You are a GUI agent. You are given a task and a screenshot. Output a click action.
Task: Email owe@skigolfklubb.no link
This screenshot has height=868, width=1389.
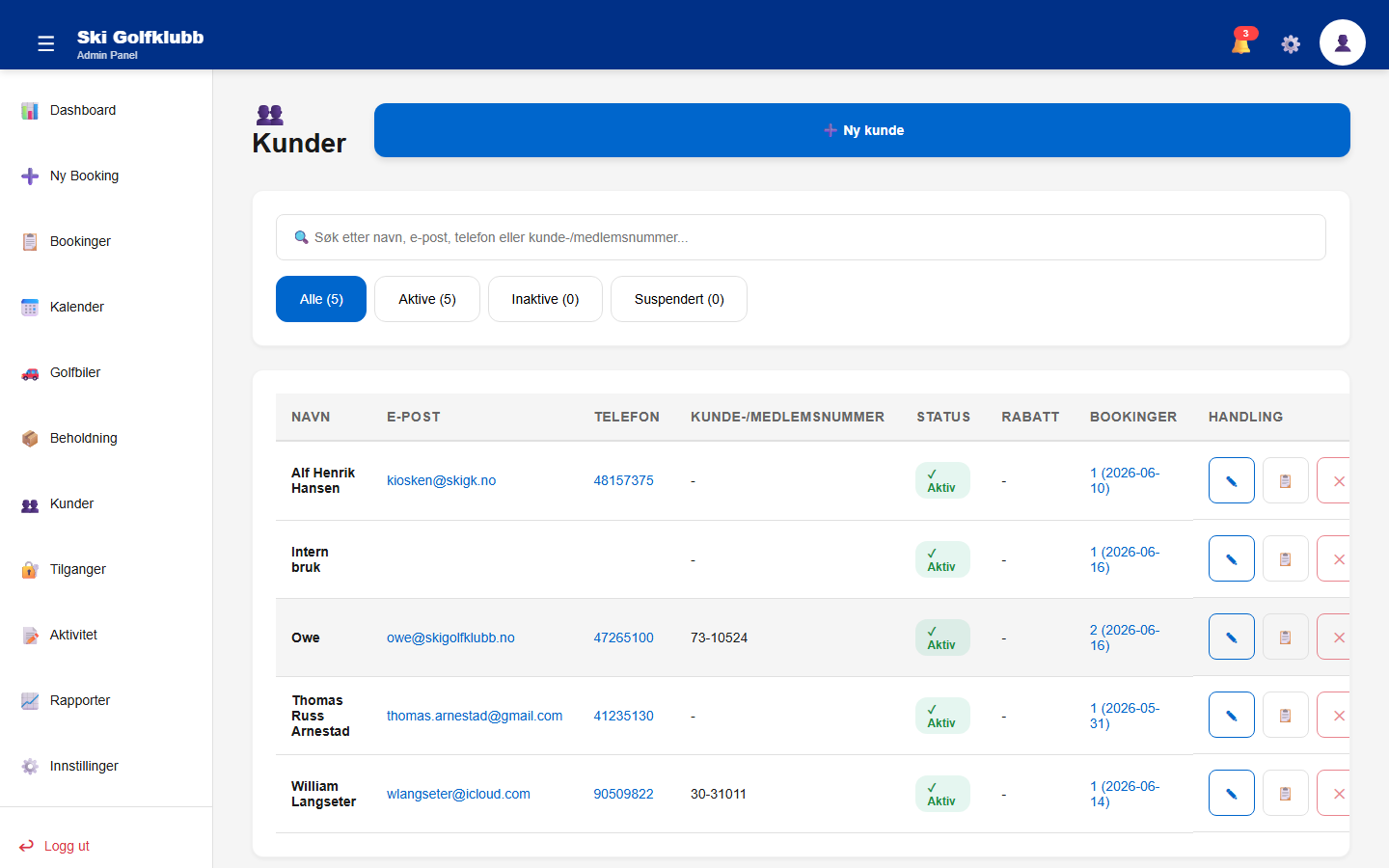[x=450, y=637]
